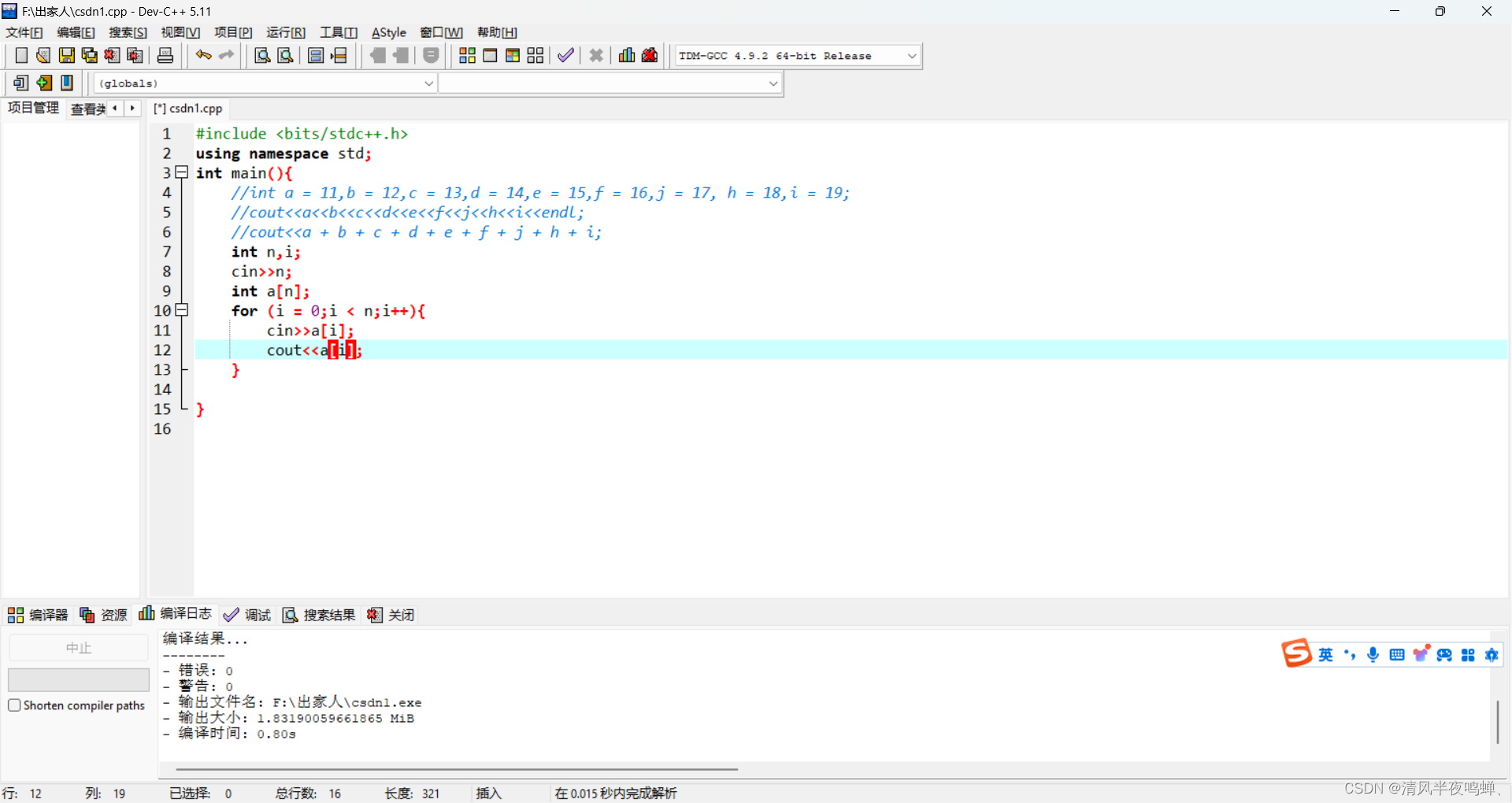This screenshot has height=803, width=1512.
Task: Save all open files
Action: click(90, 55)
